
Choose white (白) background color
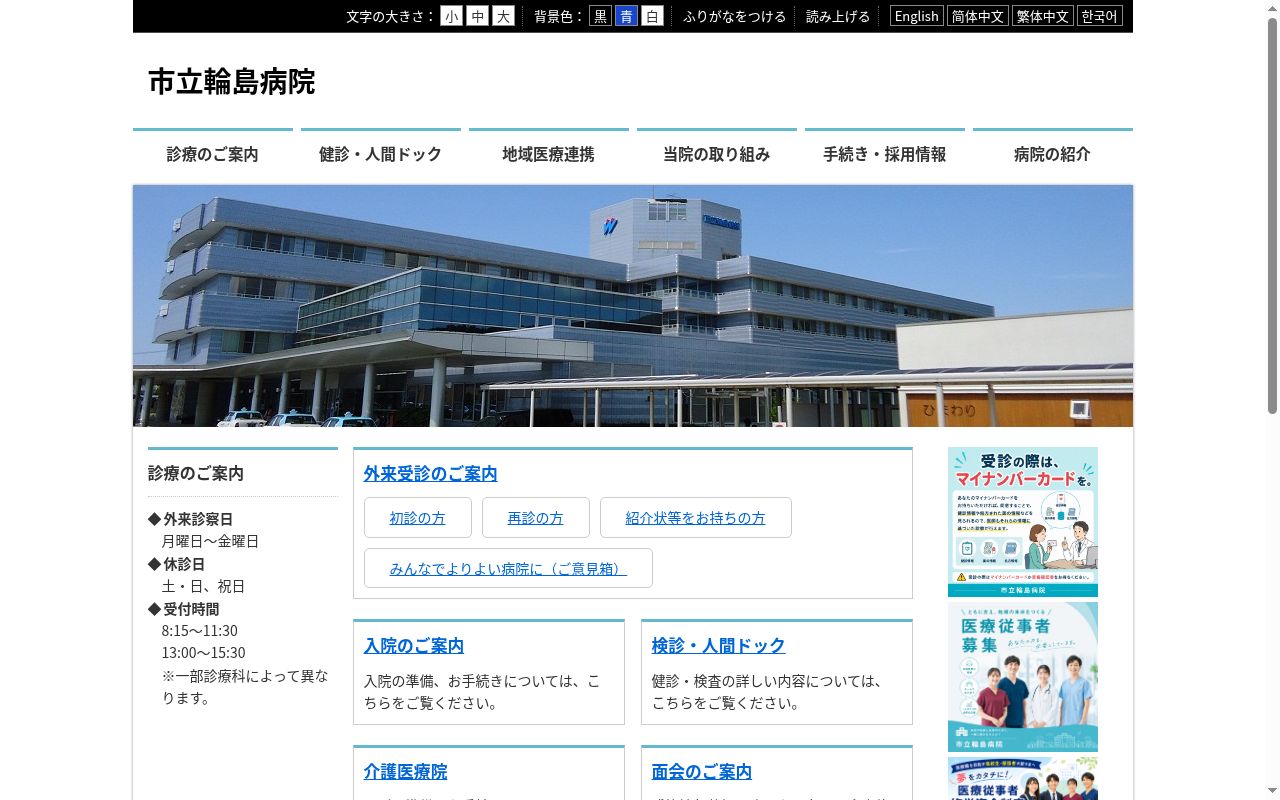(x=652, y=16)
